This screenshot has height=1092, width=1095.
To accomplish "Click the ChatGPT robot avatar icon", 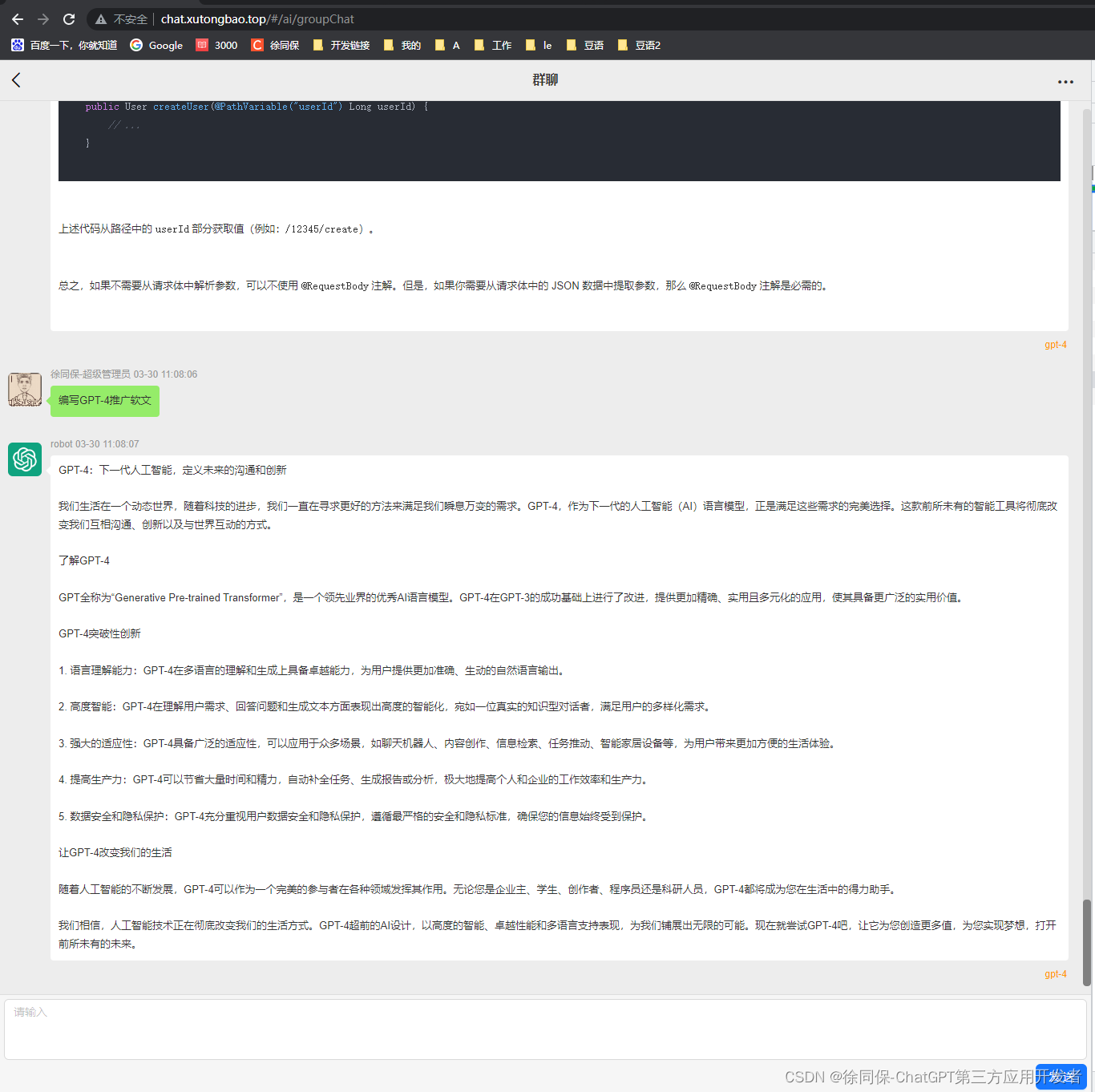I will pyautogui.click(x=25, y=459).
